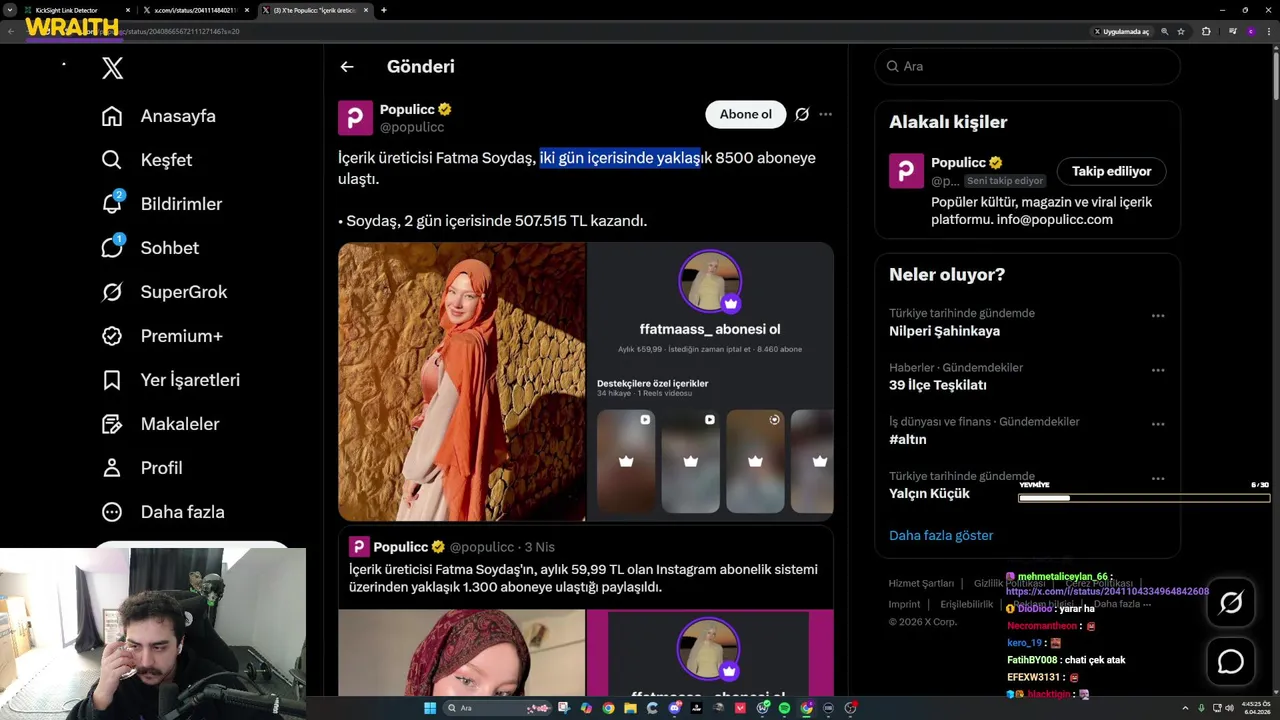Open SuperGrok from sidebar

click(x=165, y=292)
